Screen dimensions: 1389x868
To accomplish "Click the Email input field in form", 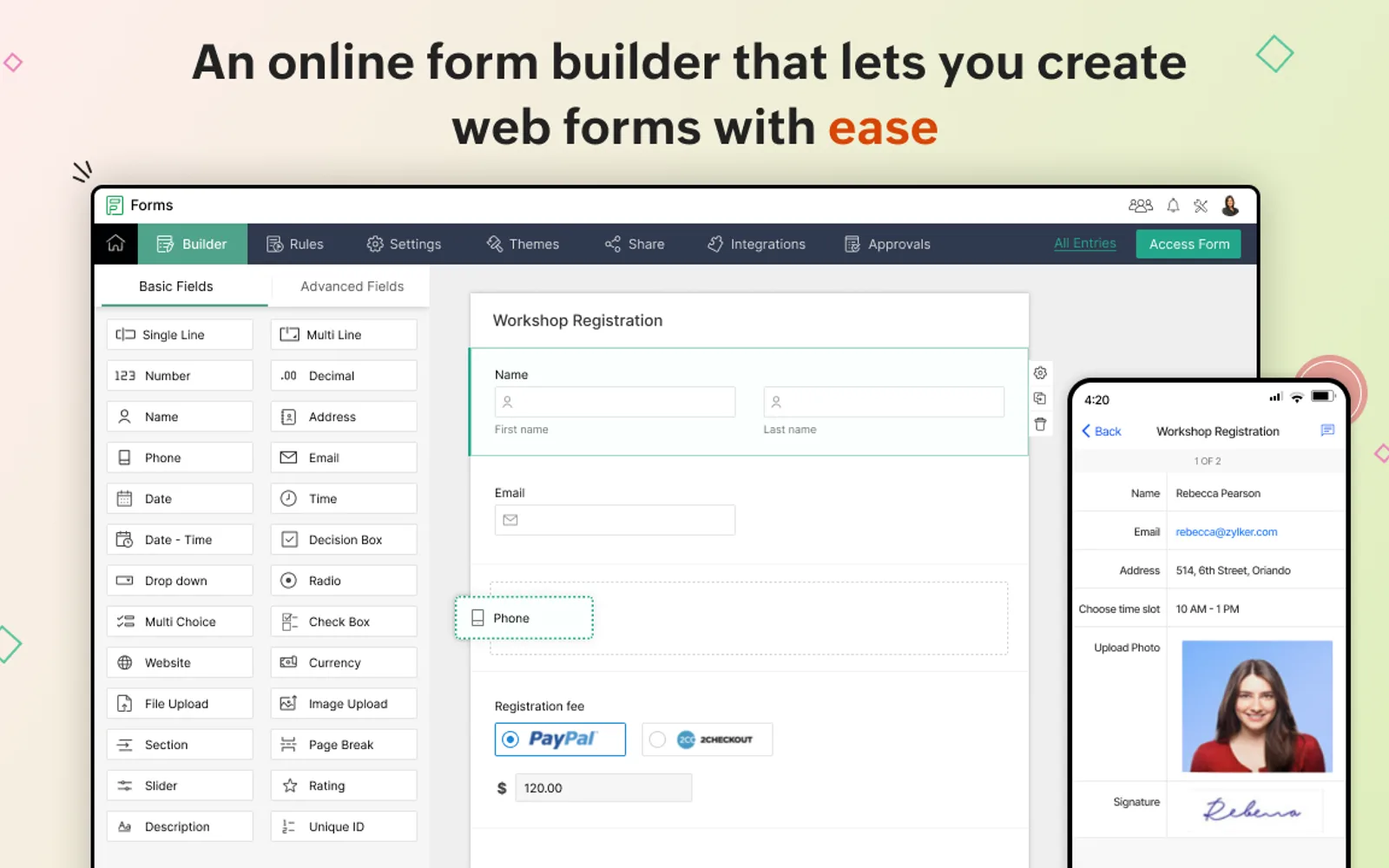I will pos(615,520).
